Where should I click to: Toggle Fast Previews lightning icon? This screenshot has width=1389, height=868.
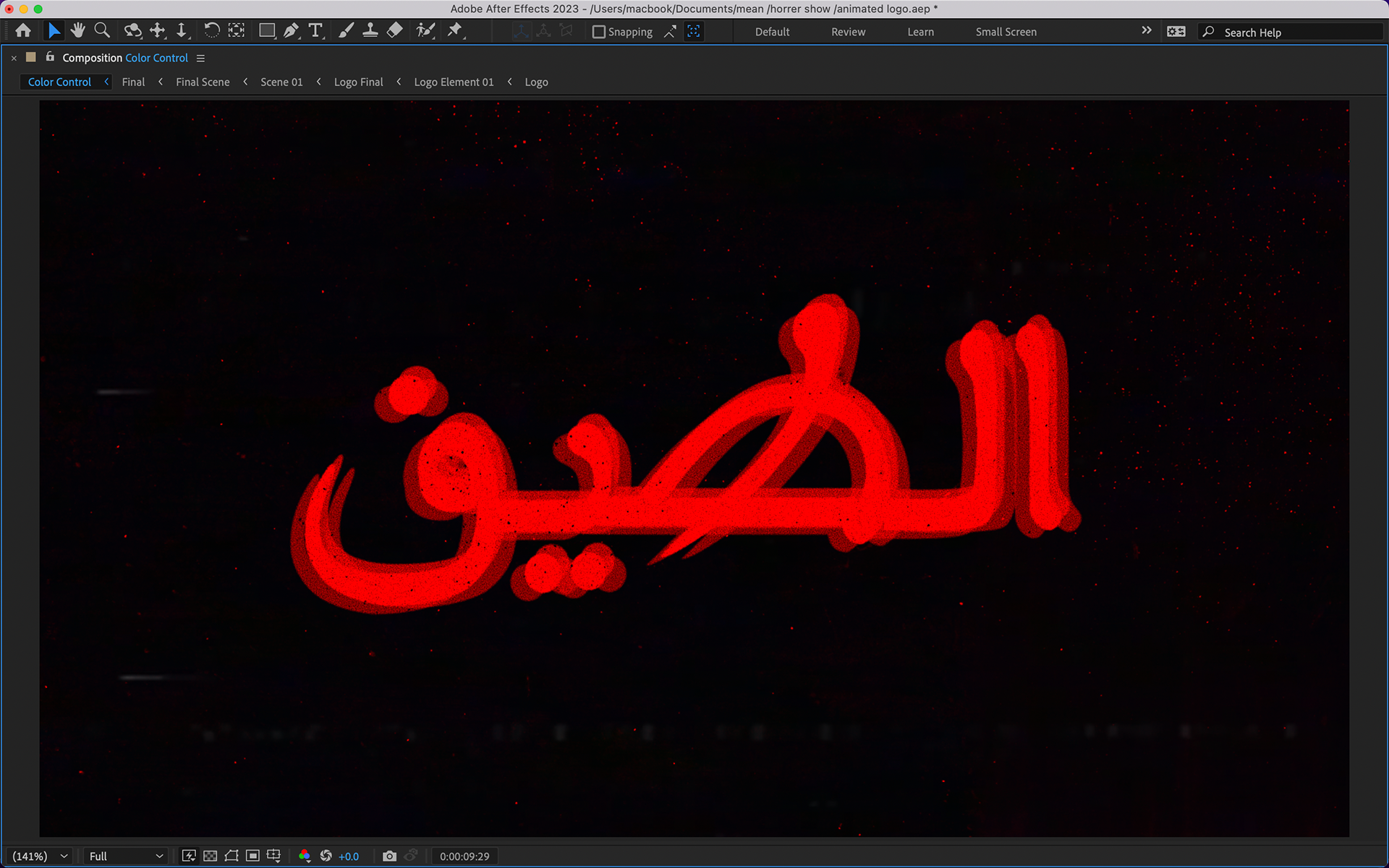(189, 856)
